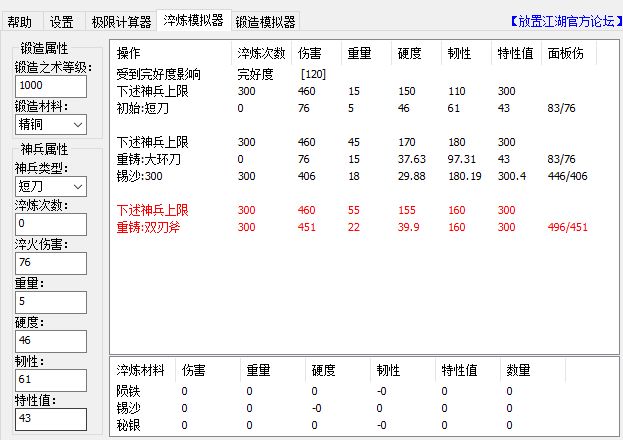Click the 硬度 column header in the upper table
Screen dimensions: 623x440
416,53
